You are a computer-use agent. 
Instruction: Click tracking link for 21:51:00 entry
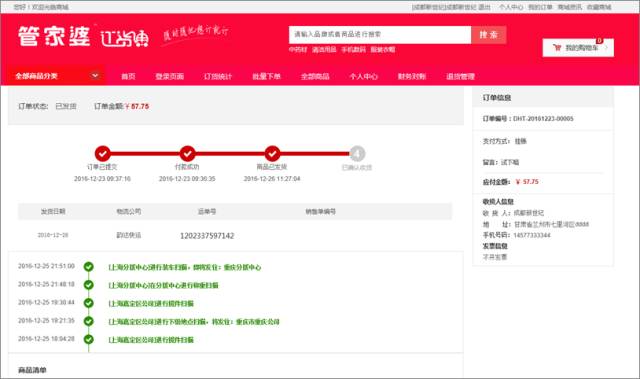[x=184, y=267]
